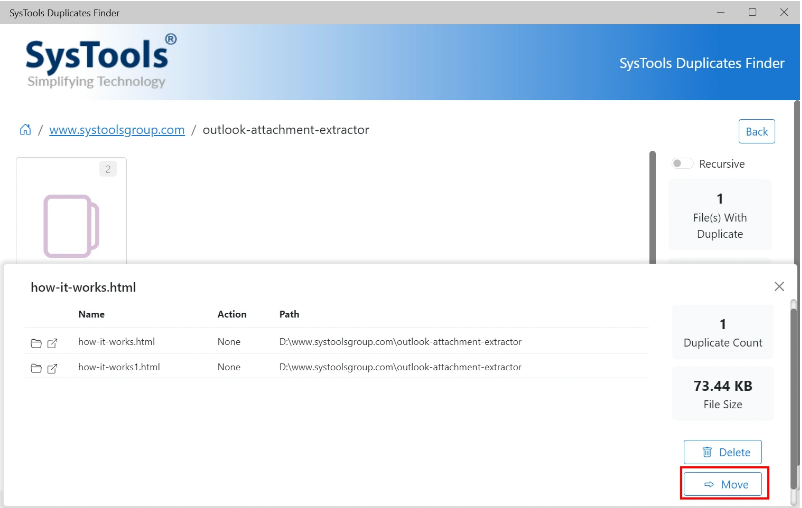Click the how-it-works.html file name cell

(x=116, y=342)
